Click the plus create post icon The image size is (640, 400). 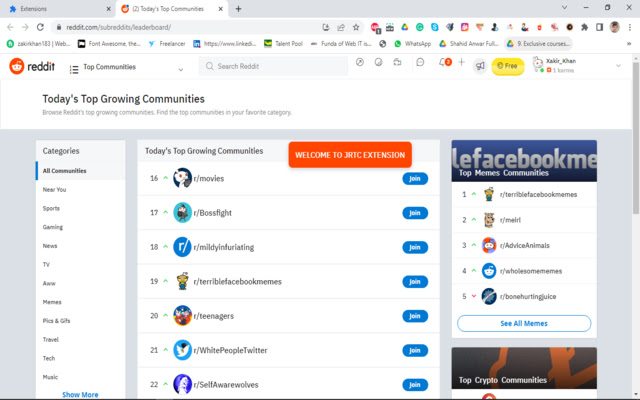coord(461,62)
